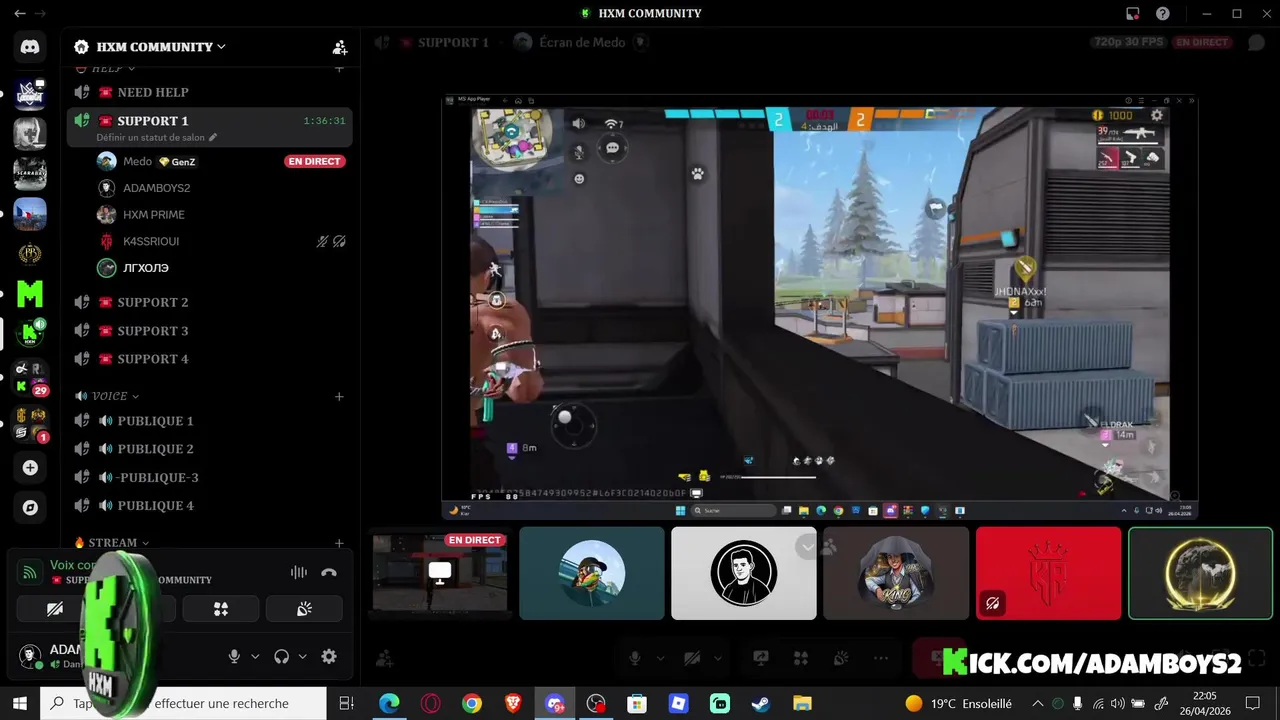Open Activities in the voice panel
Screen dimensions: 1280x720
(x=221, y=608)
